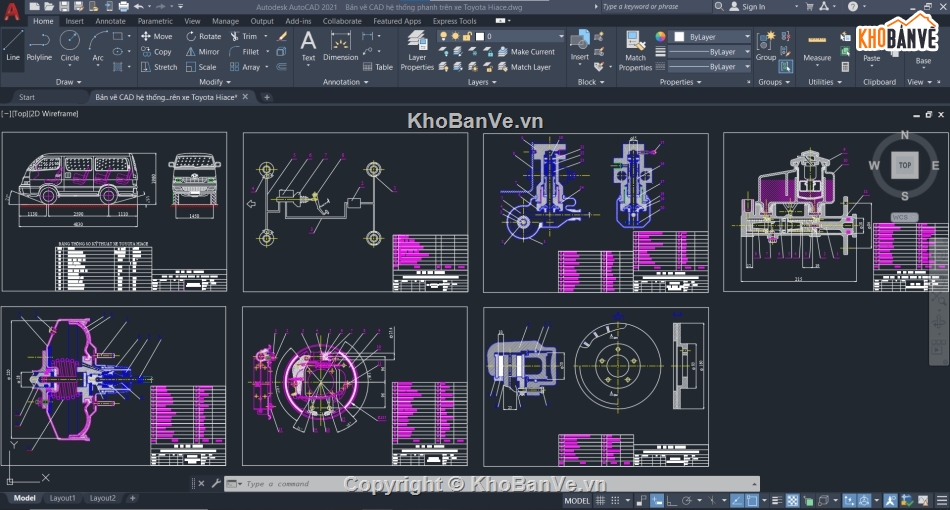950x510 pixels.
Task: Insert multiline Text annotation
Action: pyautogui.click(x=308, y=46)
